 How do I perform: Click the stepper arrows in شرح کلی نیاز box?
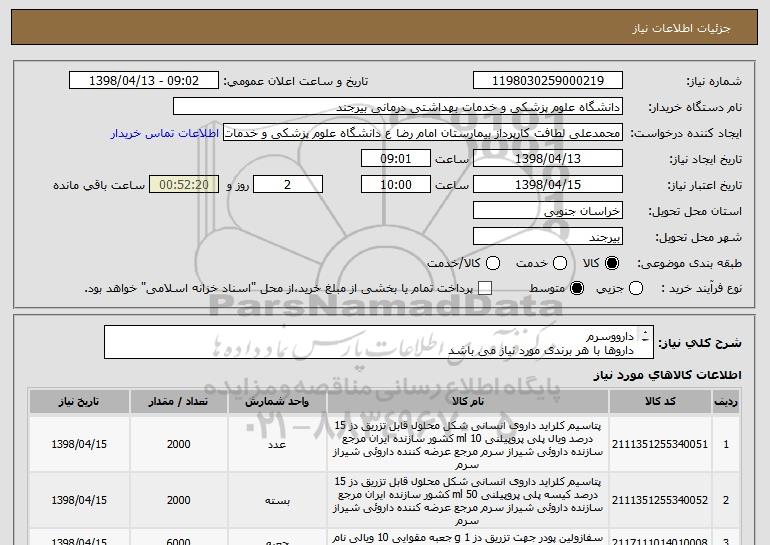point(645,336)
